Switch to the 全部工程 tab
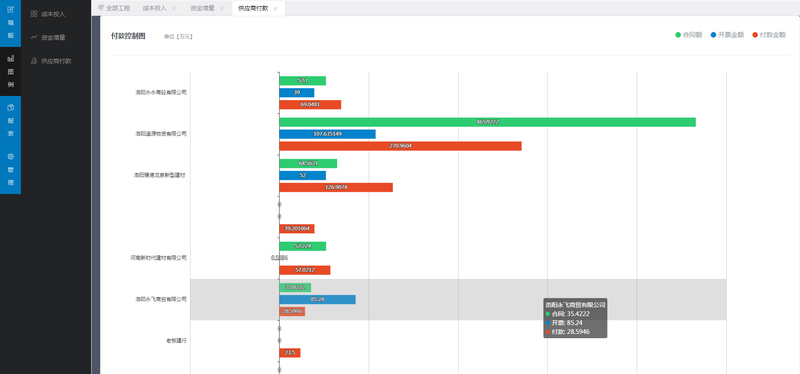 pyautogui.click(x=114, y=8)
